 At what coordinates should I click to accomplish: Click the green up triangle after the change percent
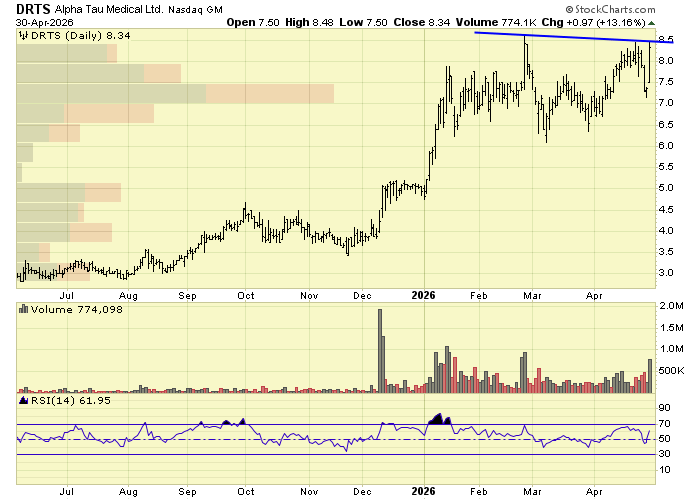[651, 23]
